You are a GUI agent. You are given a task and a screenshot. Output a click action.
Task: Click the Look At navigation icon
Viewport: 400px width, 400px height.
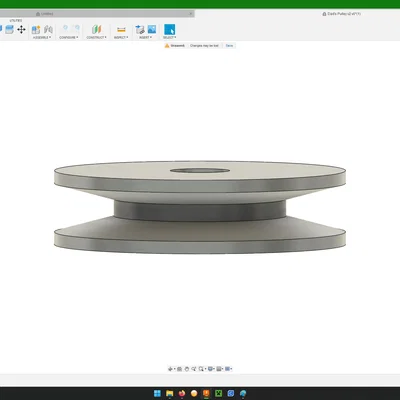tap(179, 369)
